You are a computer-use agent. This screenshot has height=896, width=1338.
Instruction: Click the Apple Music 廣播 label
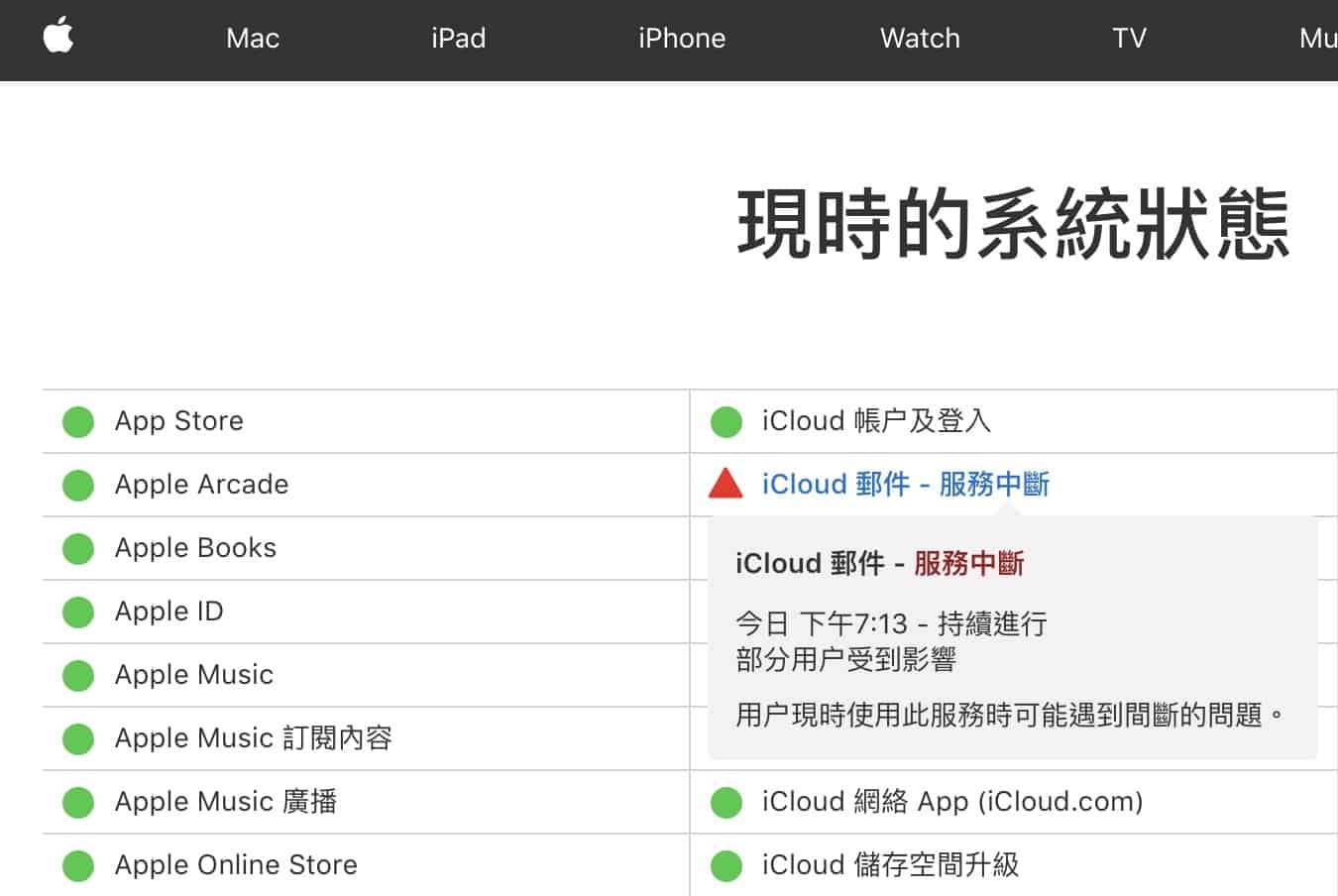tap(226, 802)
